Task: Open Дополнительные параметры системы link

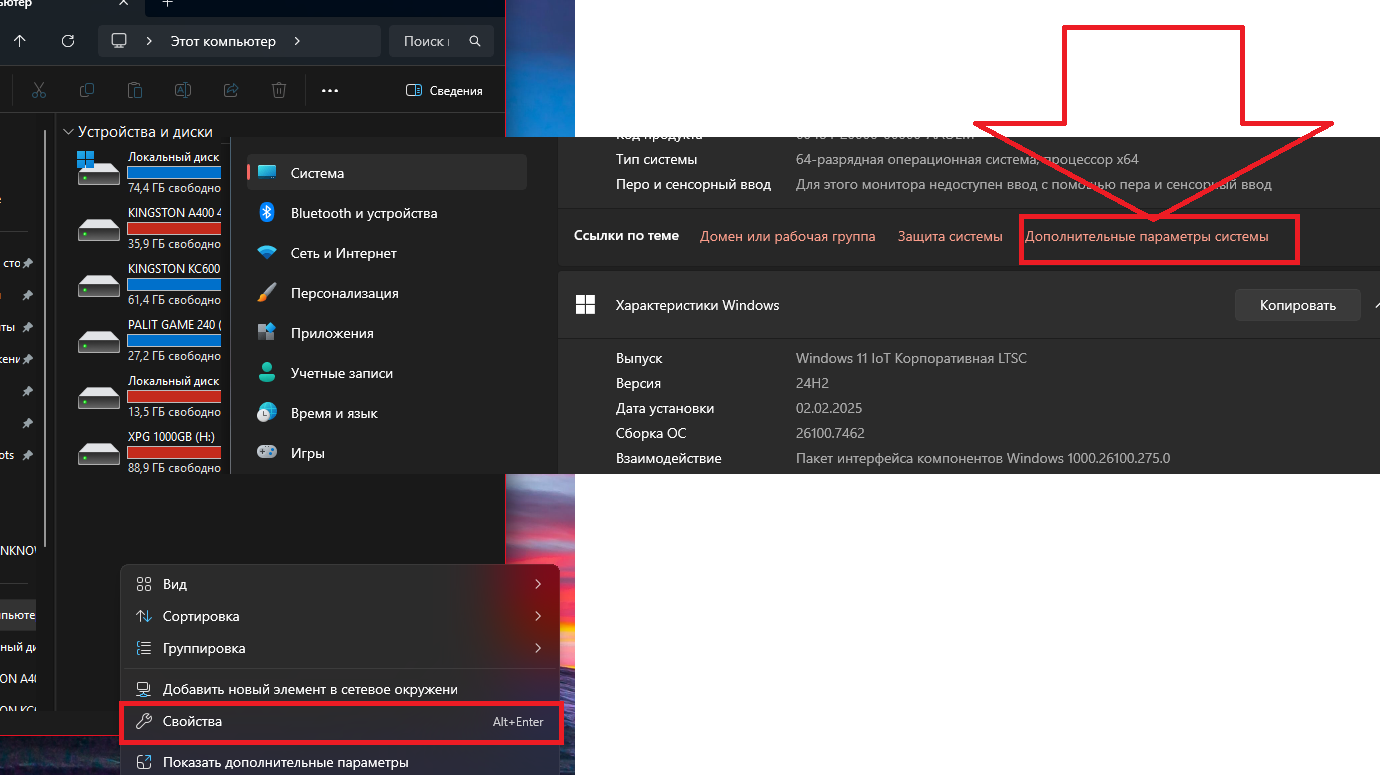Action: point(1146,237)
